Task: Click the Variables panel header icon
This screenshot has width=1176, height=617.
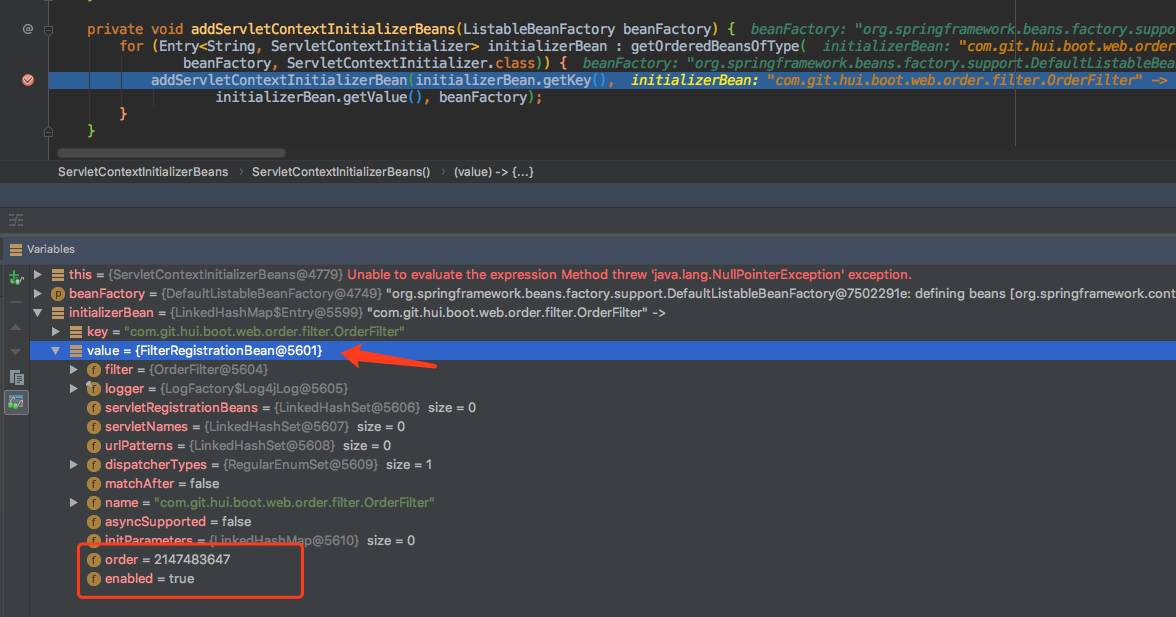Action: coord(16,249)
